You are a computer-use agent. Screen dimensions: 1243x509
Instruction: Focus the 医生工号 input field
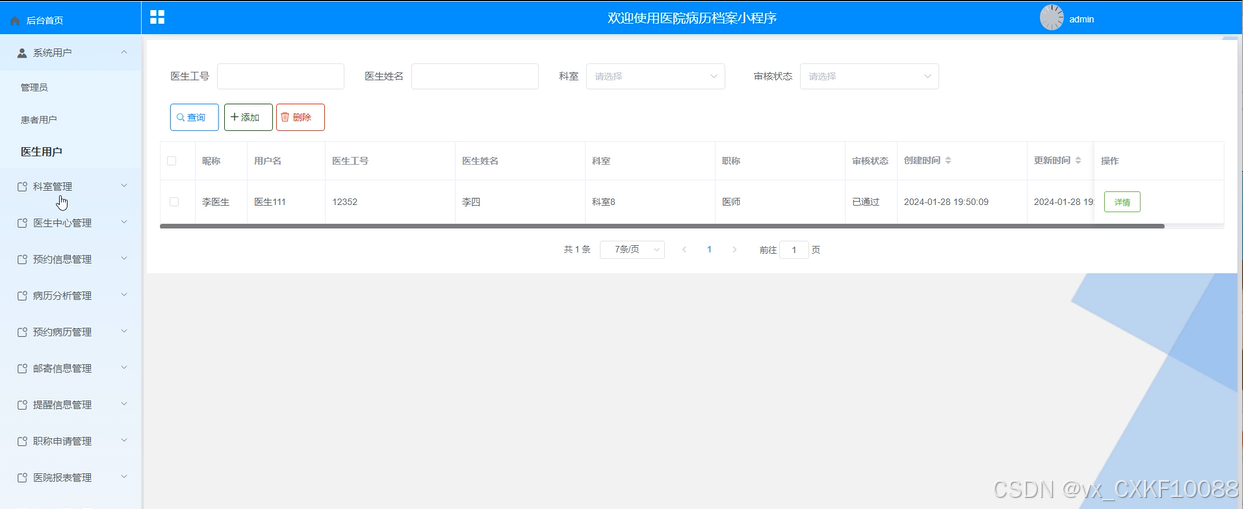tap(280, 76)
